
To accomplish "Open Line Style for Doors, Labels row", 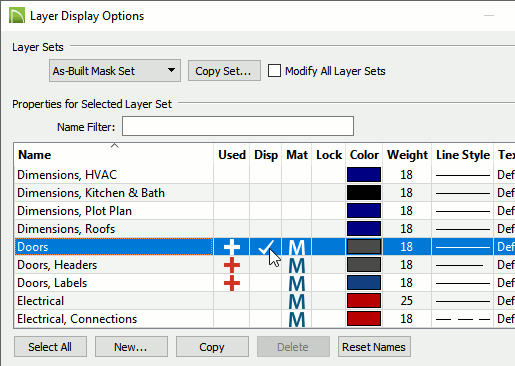I will pyautogui.click(x=463, y=283).
